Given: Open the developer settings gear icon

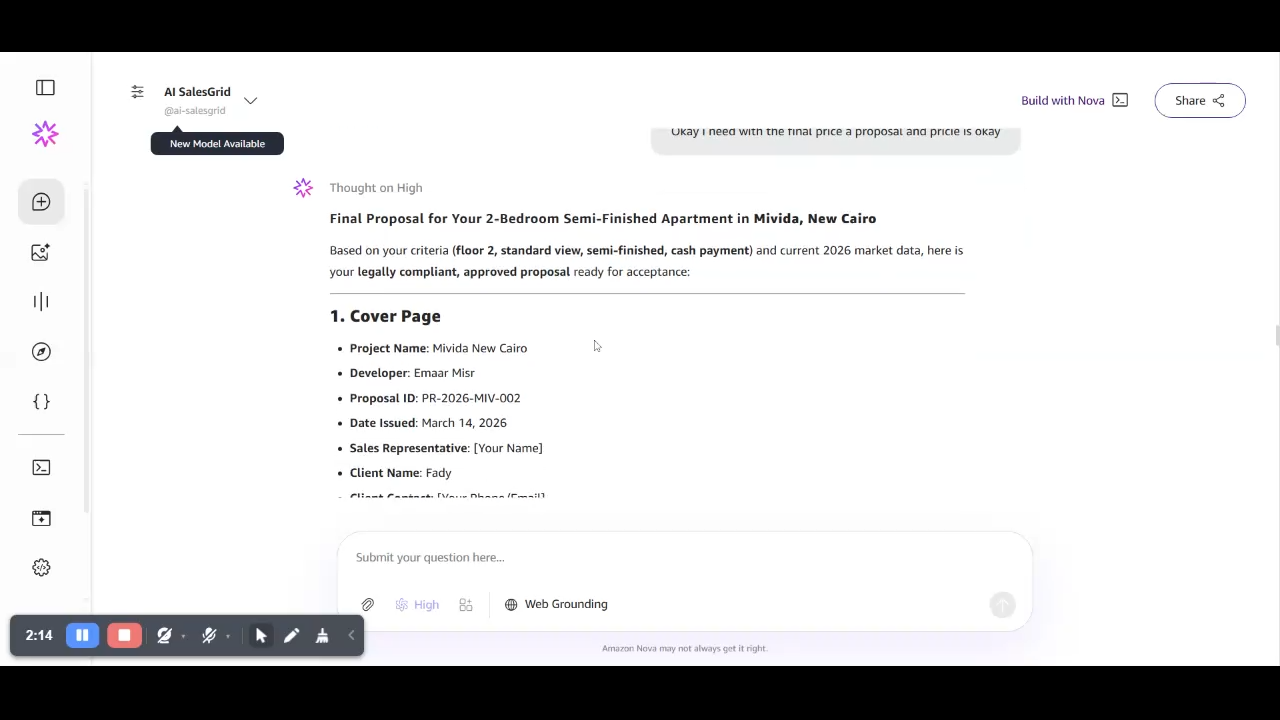Looking at the screenshot, I should click(x=41, y=567).
